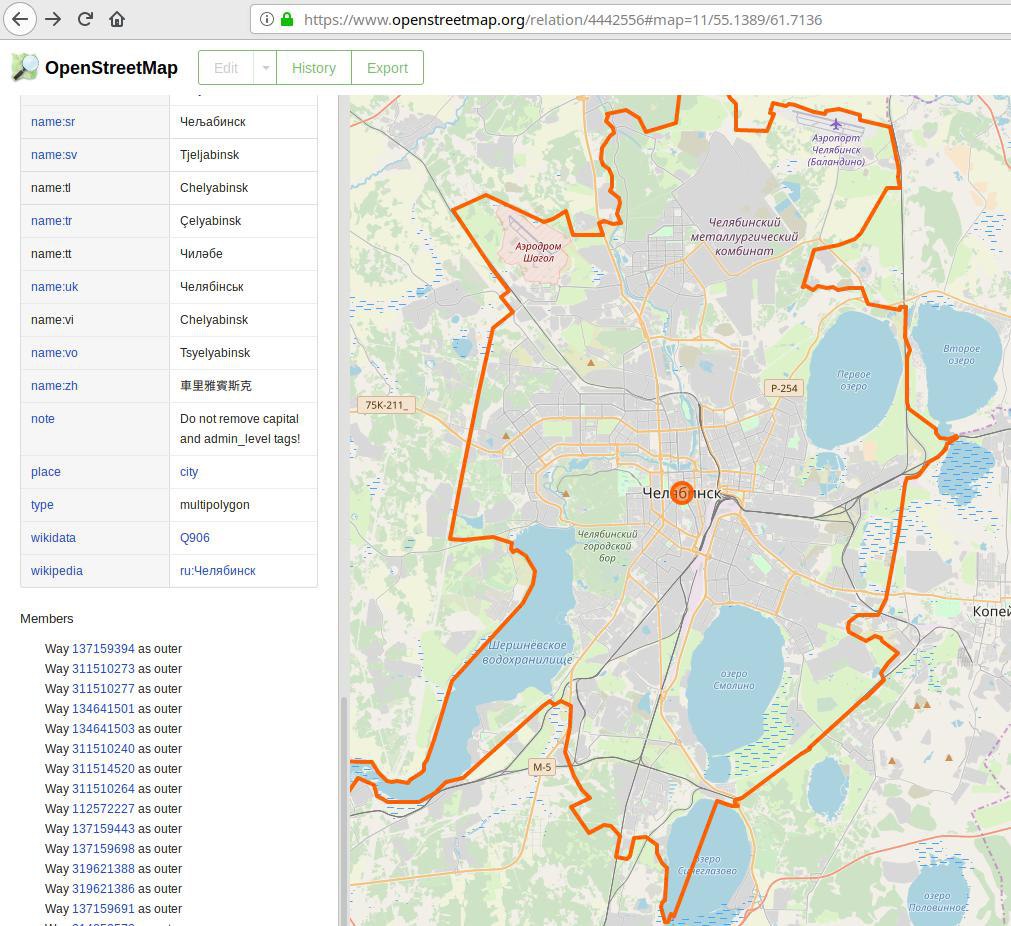This screenshot has height=926, width=1011.
Task: Click the Первое озеро map label
Action: (854, 380)
